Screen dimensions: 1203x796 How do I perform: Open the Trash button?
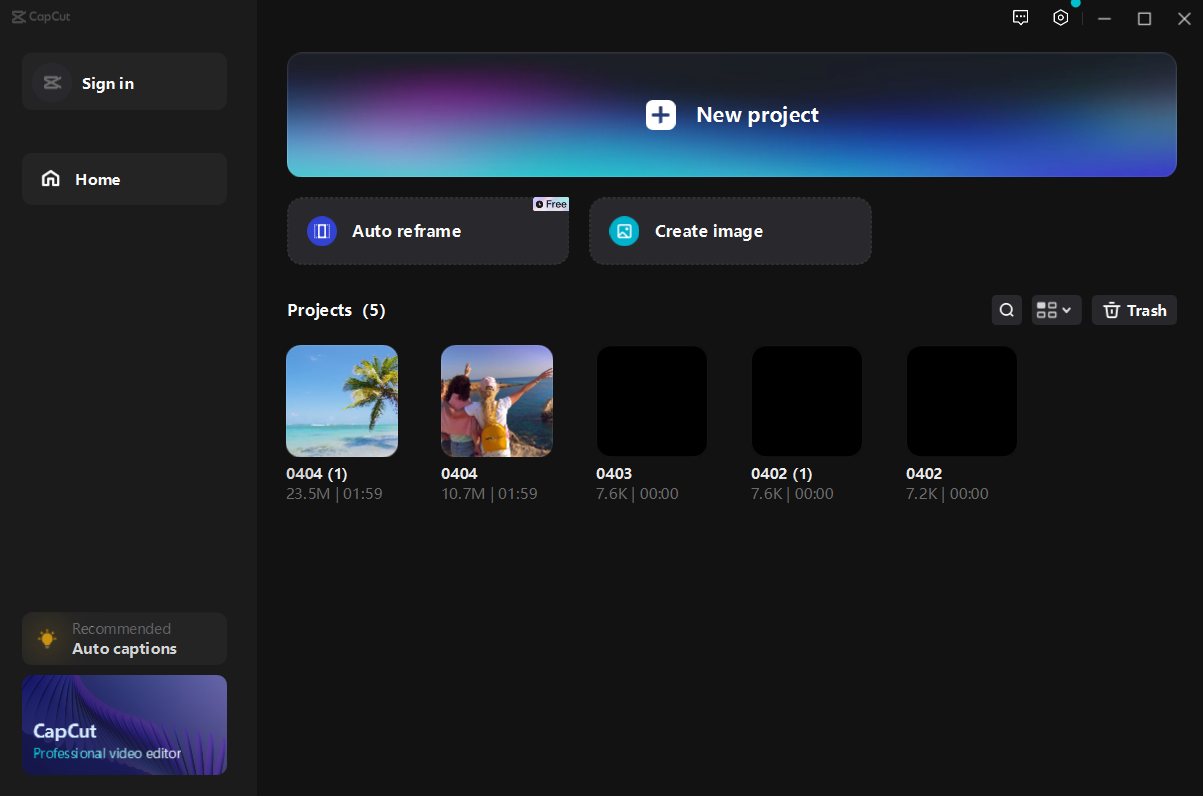[1134, 310]
